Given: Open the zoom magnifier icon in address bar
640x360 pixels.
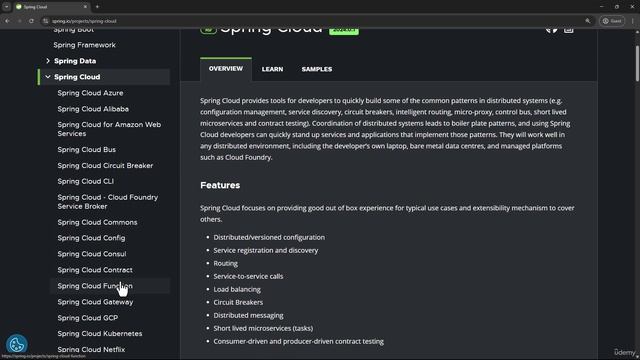Looking at the screenshot, I should click(587, 21).
